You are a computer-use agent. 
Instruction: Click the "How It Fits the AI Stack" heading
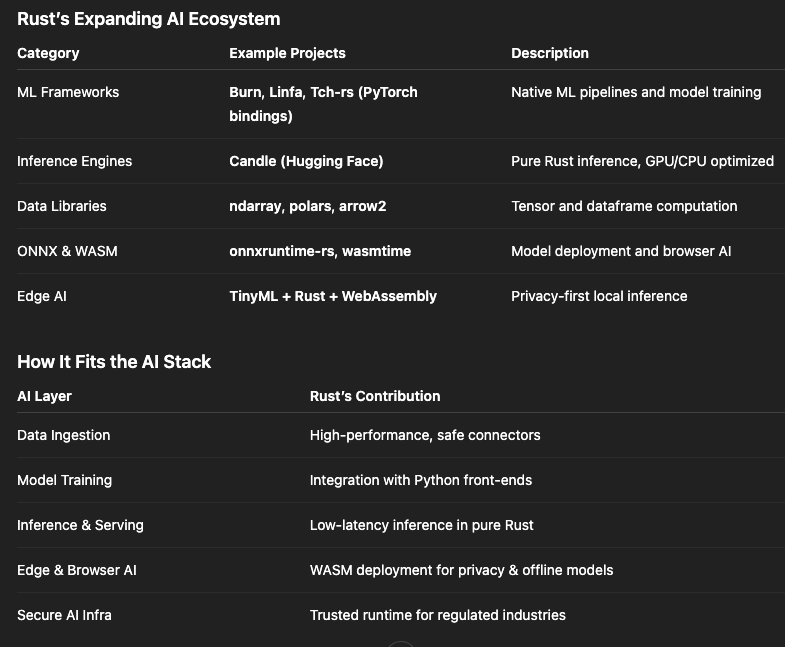click(114, 362)
